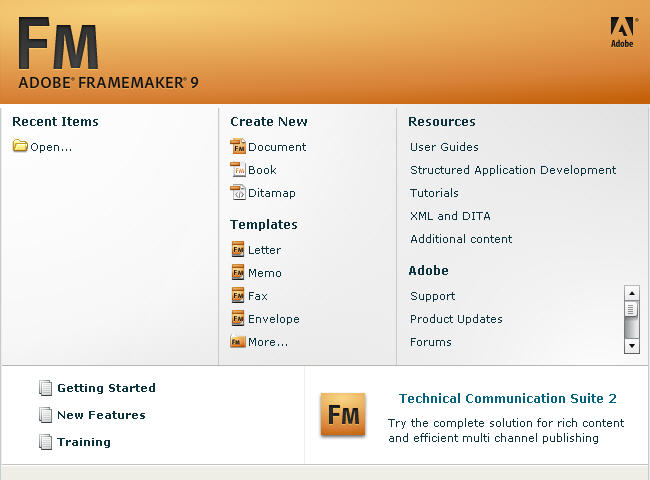Click the Ditamap XML icon
Screen dimensions: 650x480
tap(238, 192)
